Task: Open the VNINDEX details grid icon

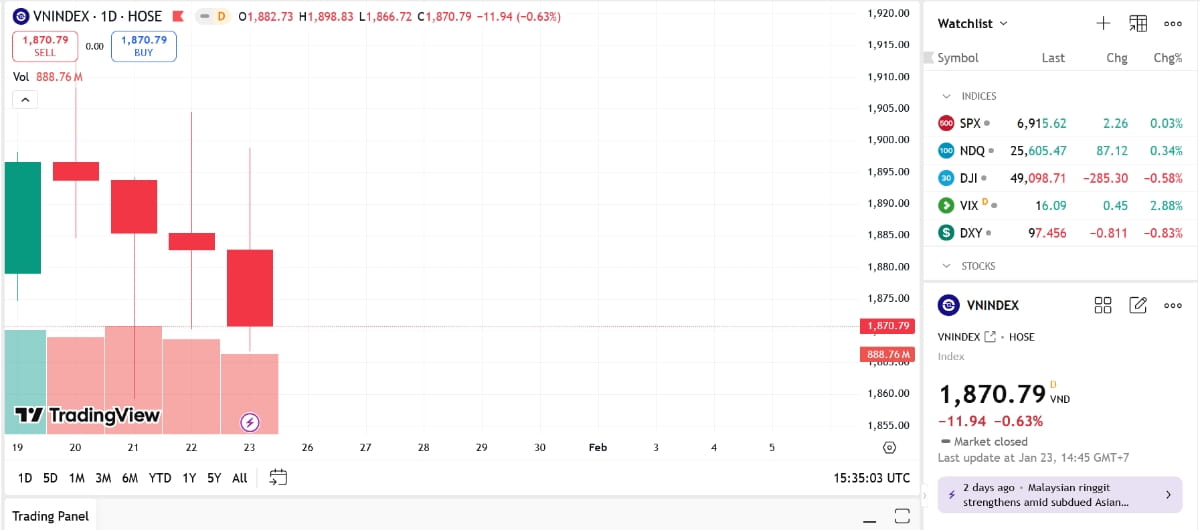Action: click(1103, 305)
